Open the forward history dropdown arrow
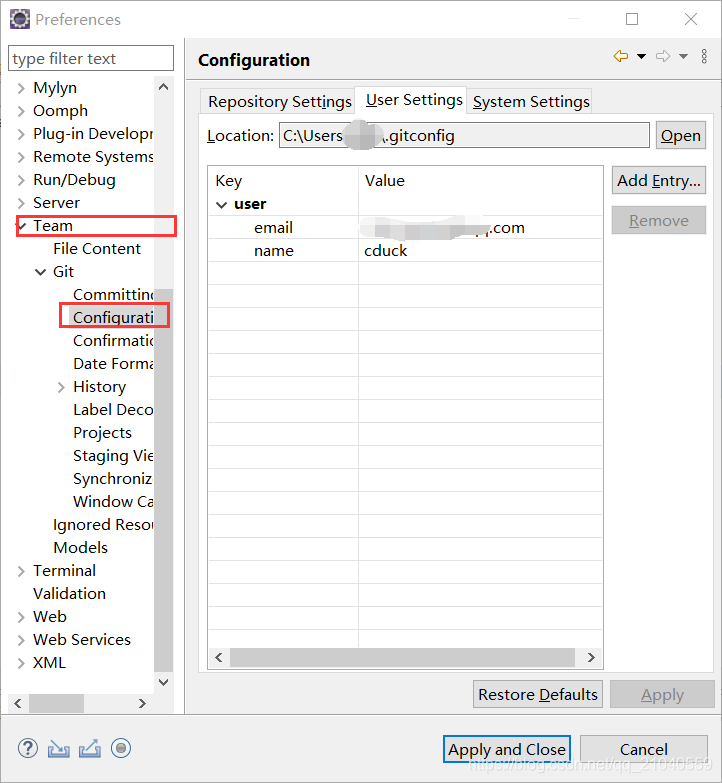Screen dimensions: 722x783 (684, 57)
